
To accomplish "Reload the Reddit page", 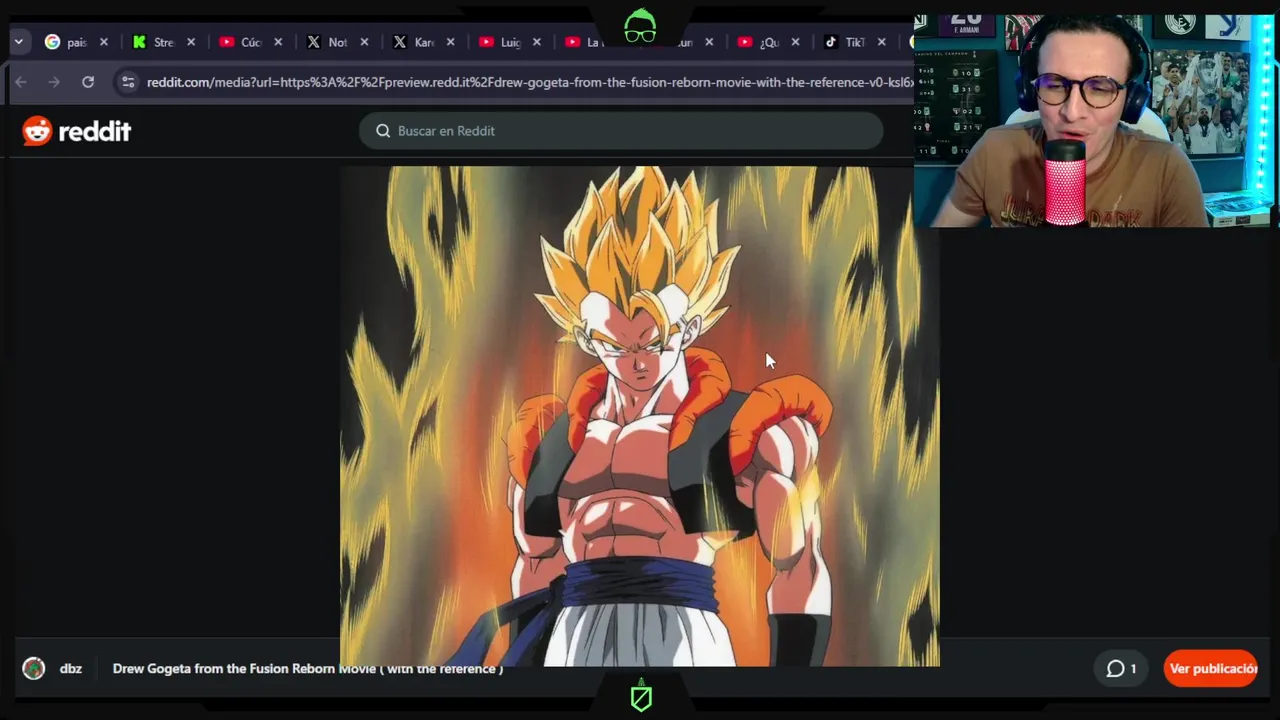I will pyautogui.click(x=88, y=82).
